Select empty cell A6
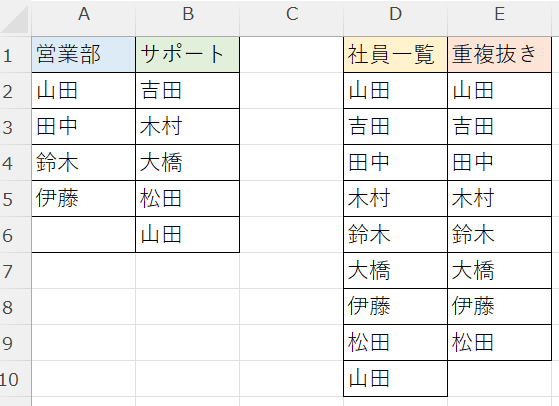Screen dimensions: 559x406 tap(83, 235)
